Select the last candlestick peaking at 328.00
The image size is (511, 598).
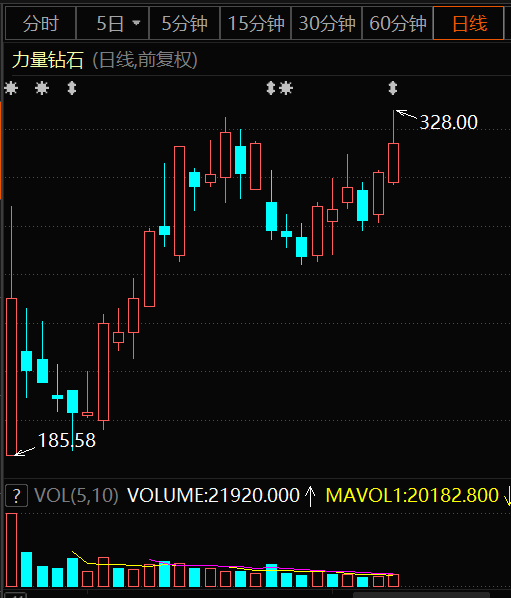(x=394, y=147)
